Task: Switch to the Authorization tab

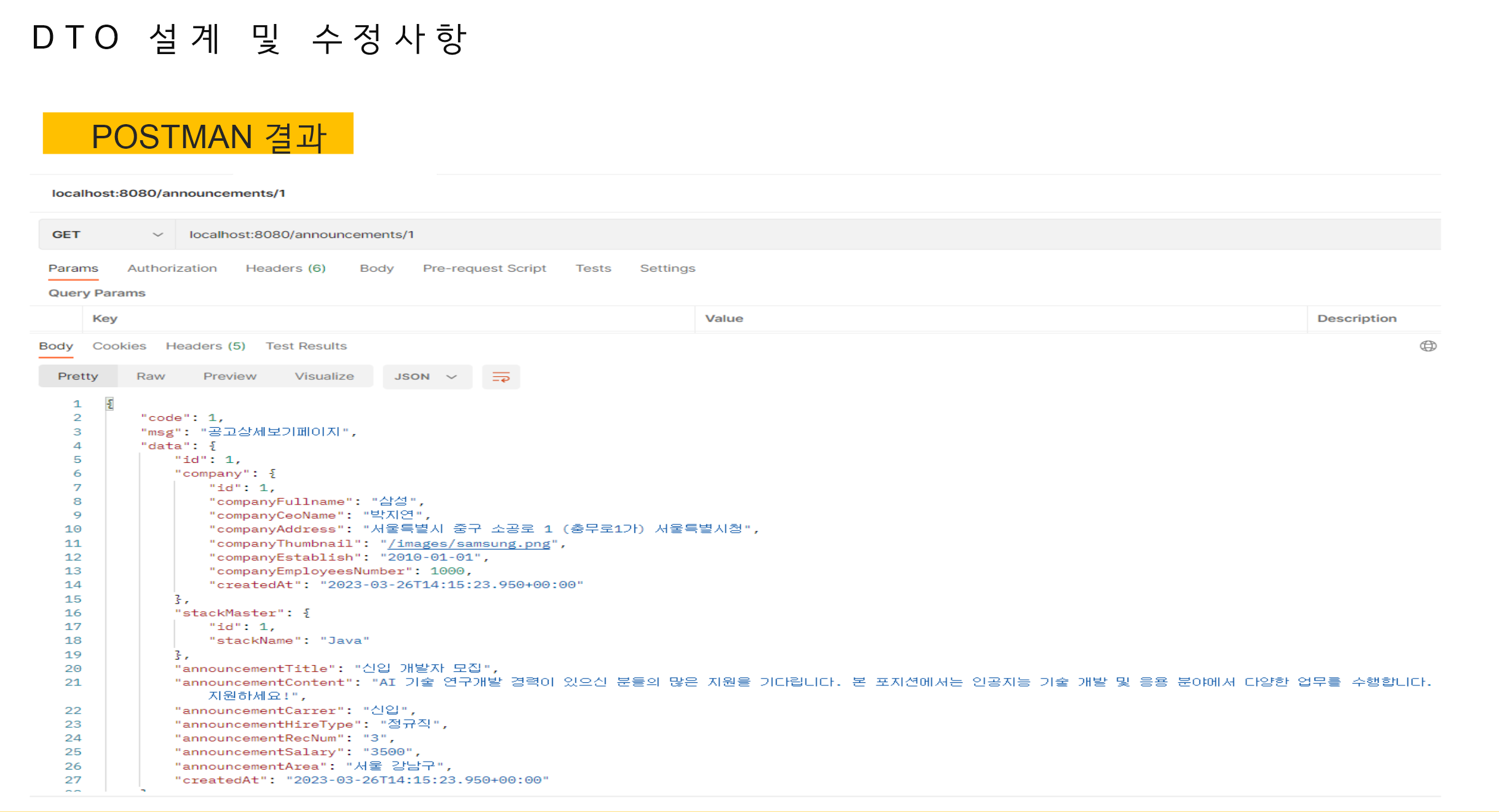Action: point(172,268)
